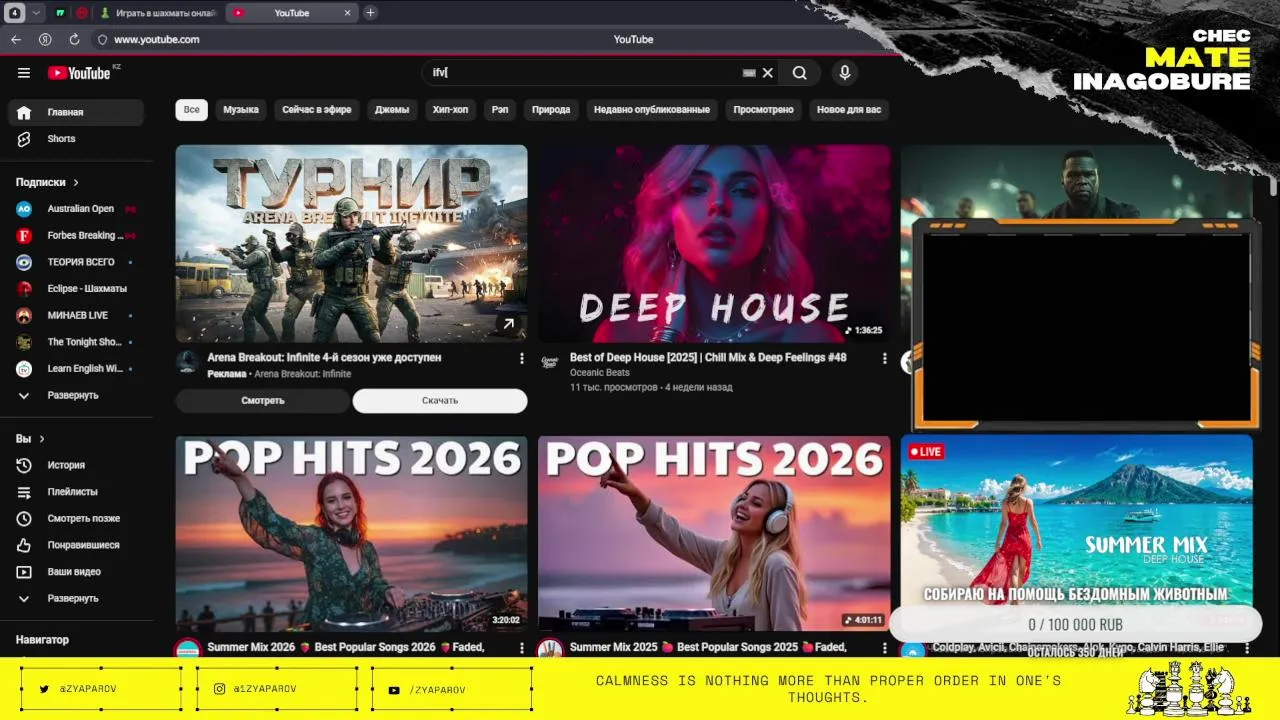Select the Новое для вас filter chip
Screen dimensions: 1280x720
[x=849, y=110]
